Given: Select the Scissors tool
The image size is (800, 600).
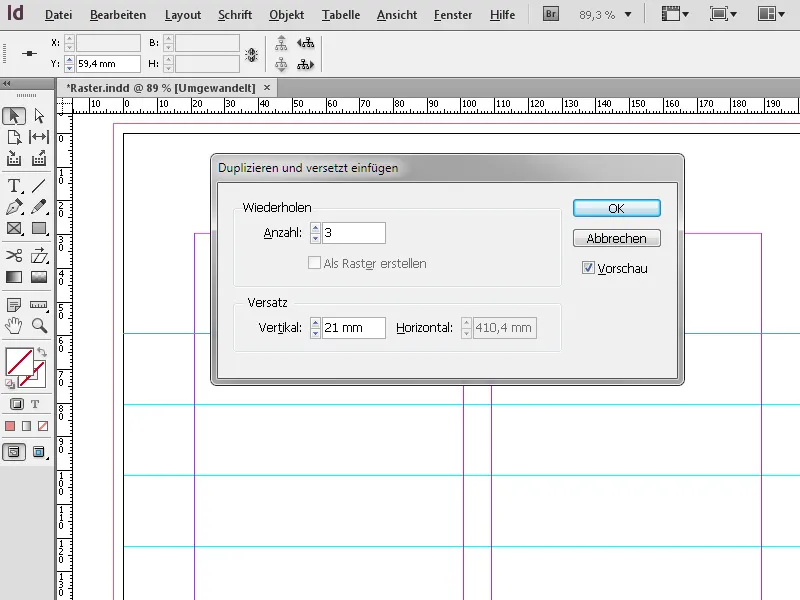Looking at the screenshot, I should [x=14, y=255].
